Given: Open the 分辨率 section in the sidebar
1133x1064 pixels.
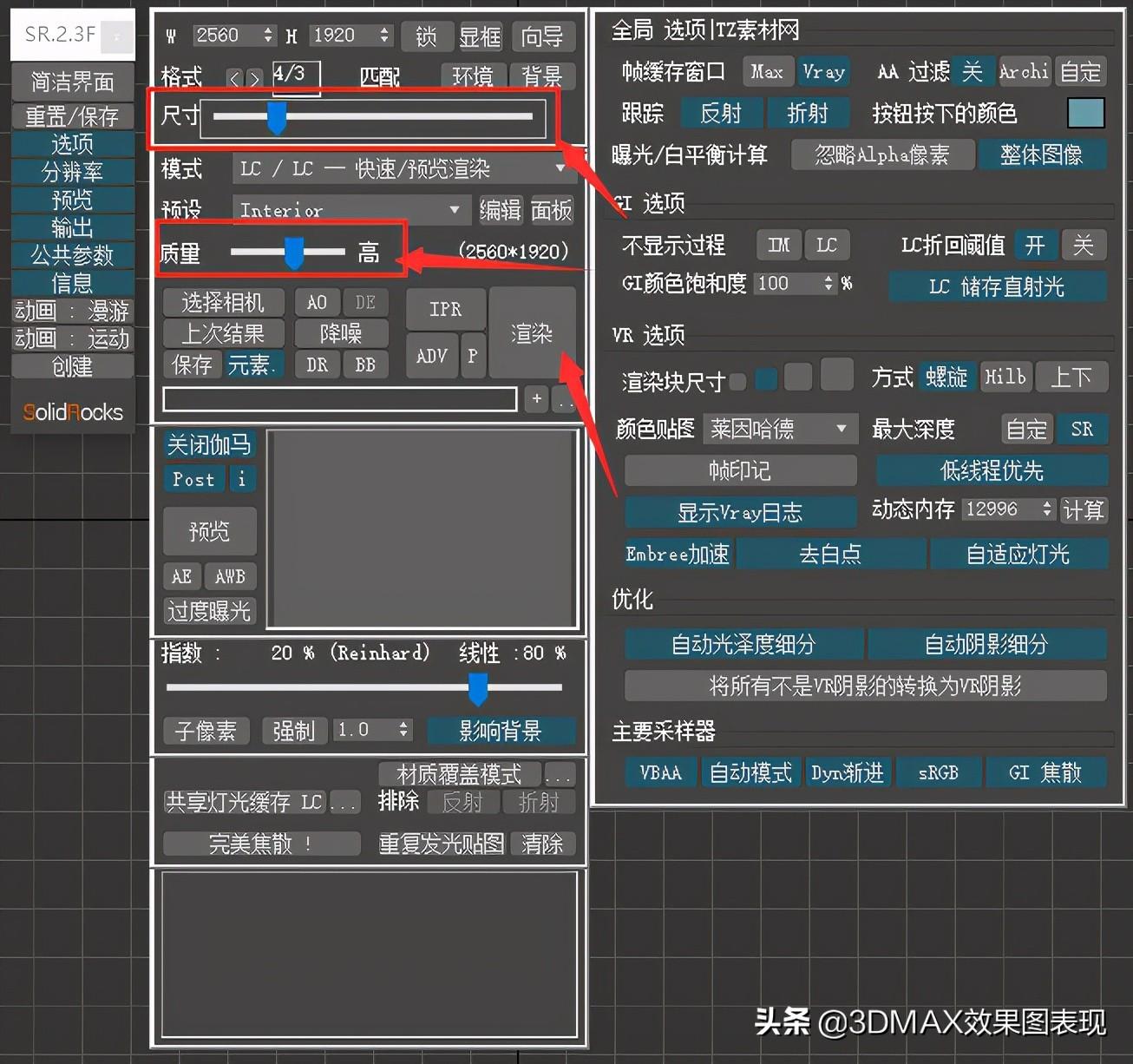Looking at the screenshot, I should point(73,172).
